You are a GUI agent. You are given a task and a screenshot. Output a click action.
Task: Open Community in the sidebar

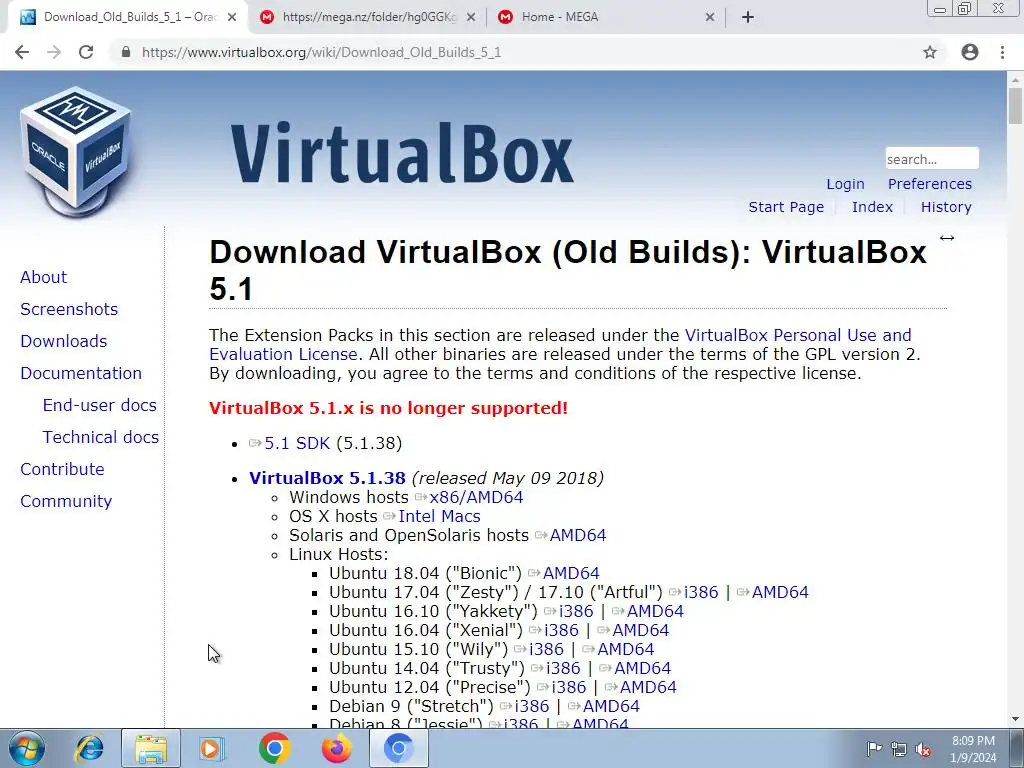66,501
